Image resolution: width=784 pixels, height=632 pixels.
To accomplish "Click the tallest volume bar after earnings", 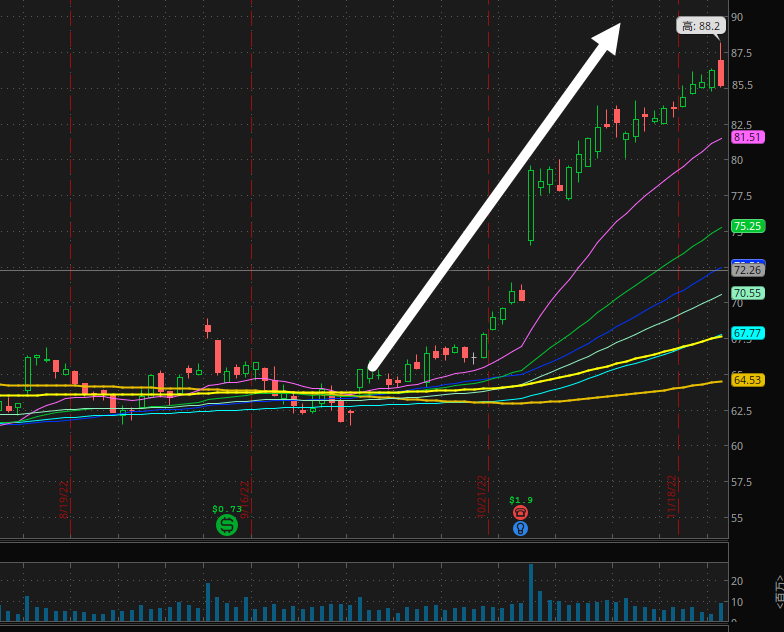I will tap(531, 592).
